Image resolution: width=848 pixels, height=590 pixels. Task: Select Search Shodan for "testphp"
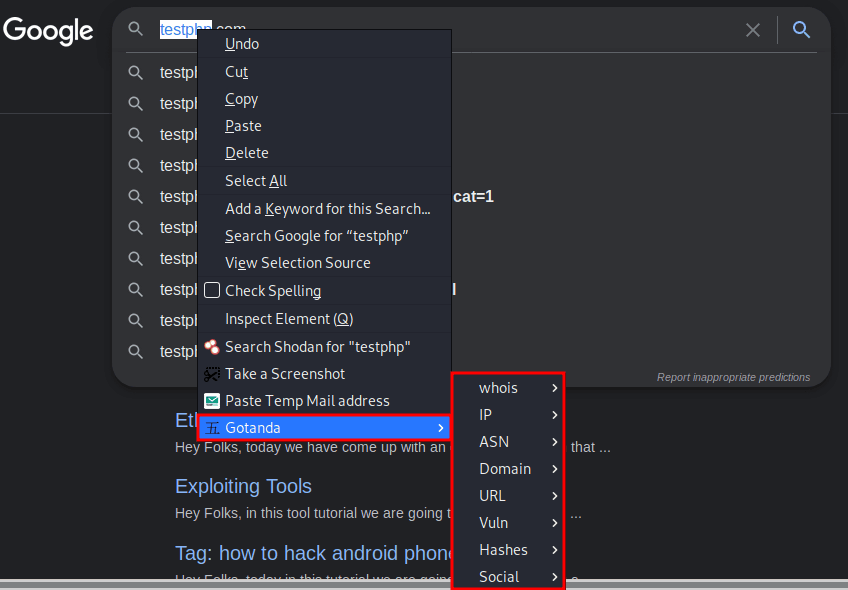coord(324,347)
